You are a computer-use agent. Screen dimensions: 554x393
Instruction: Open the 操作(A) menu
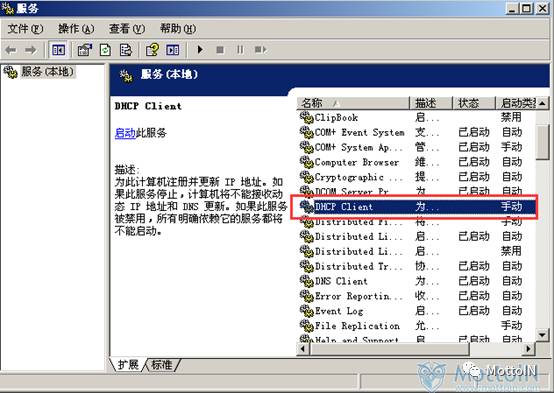[x=76, y=29]
